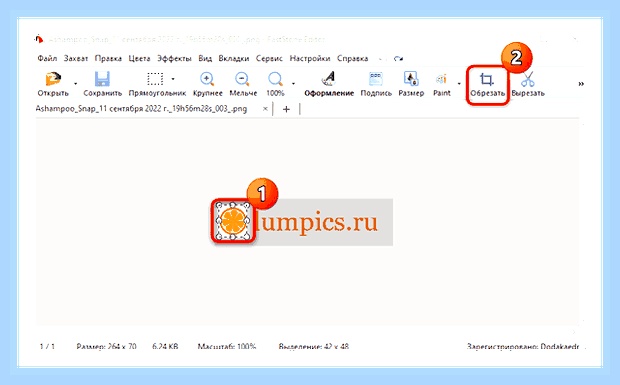Click the 6.24 KB file size status
The image size is (620, 385).
pos(165,347)
